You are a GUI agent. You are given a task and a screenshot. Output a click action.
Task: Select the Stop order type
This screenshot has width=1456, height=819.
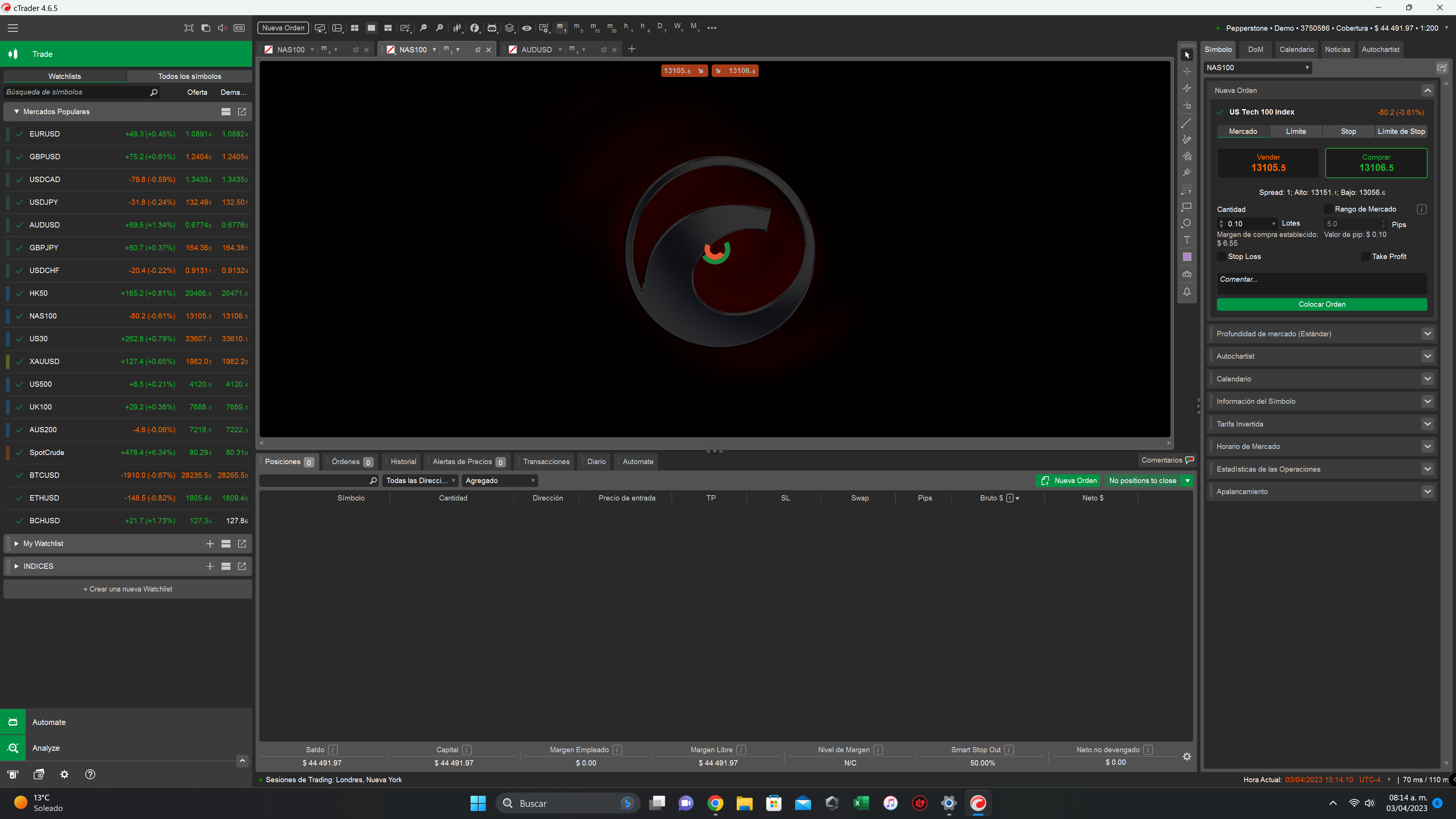point(1348,131)
